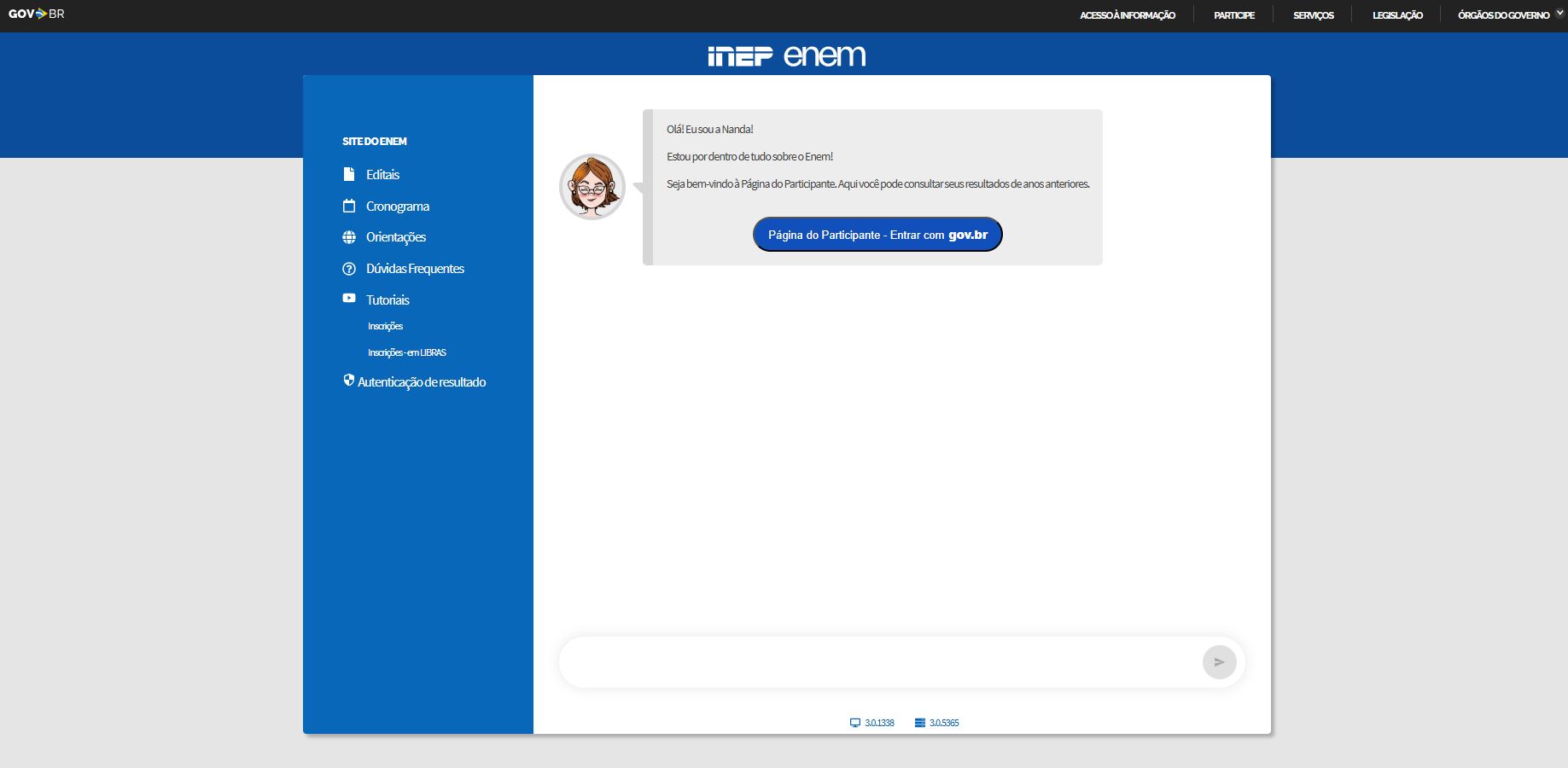Focus the chat message input field
Viewport: 1568px width, 768px height.
coord(879,662)
